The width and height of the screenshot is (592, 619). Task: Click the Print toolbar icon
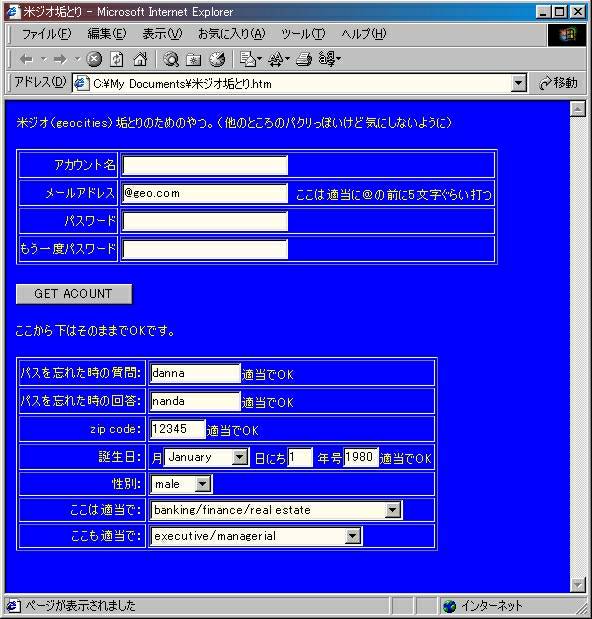pos(304,59)
